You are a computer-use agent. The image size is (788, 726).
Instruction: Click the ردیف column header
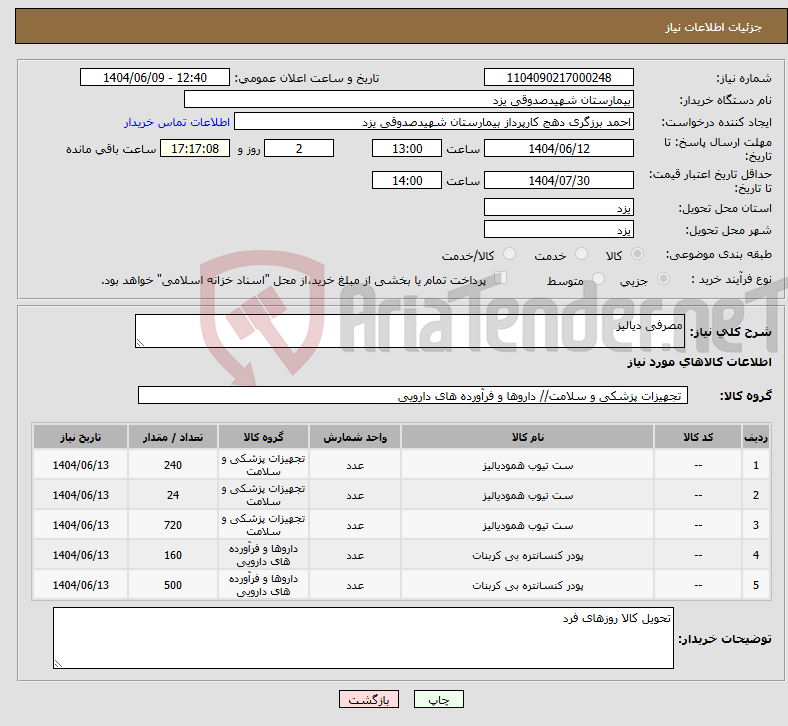tap(756, 437)
